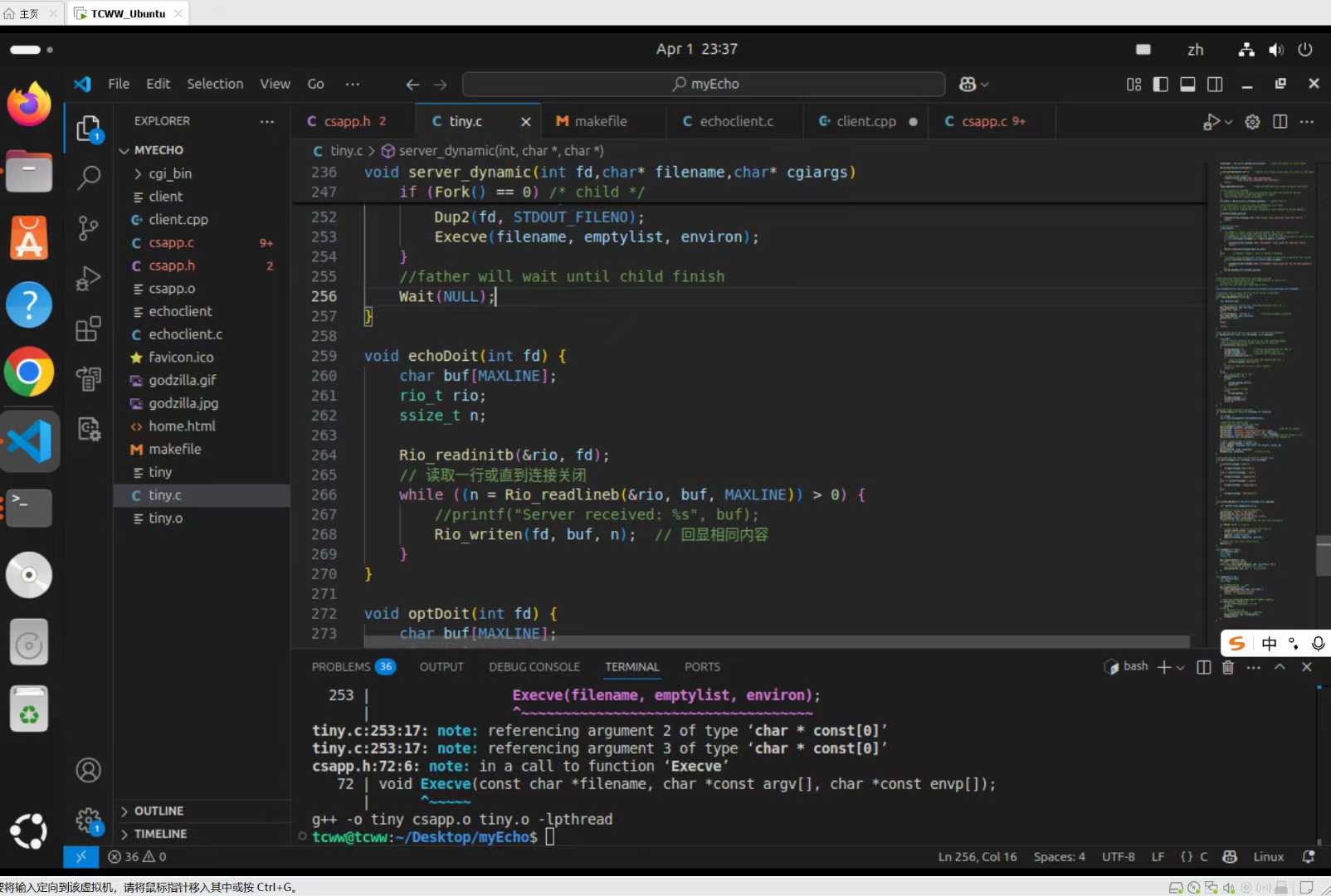
Task: Toggle Sogou punctuation mode
Action: coord(1294,644)
